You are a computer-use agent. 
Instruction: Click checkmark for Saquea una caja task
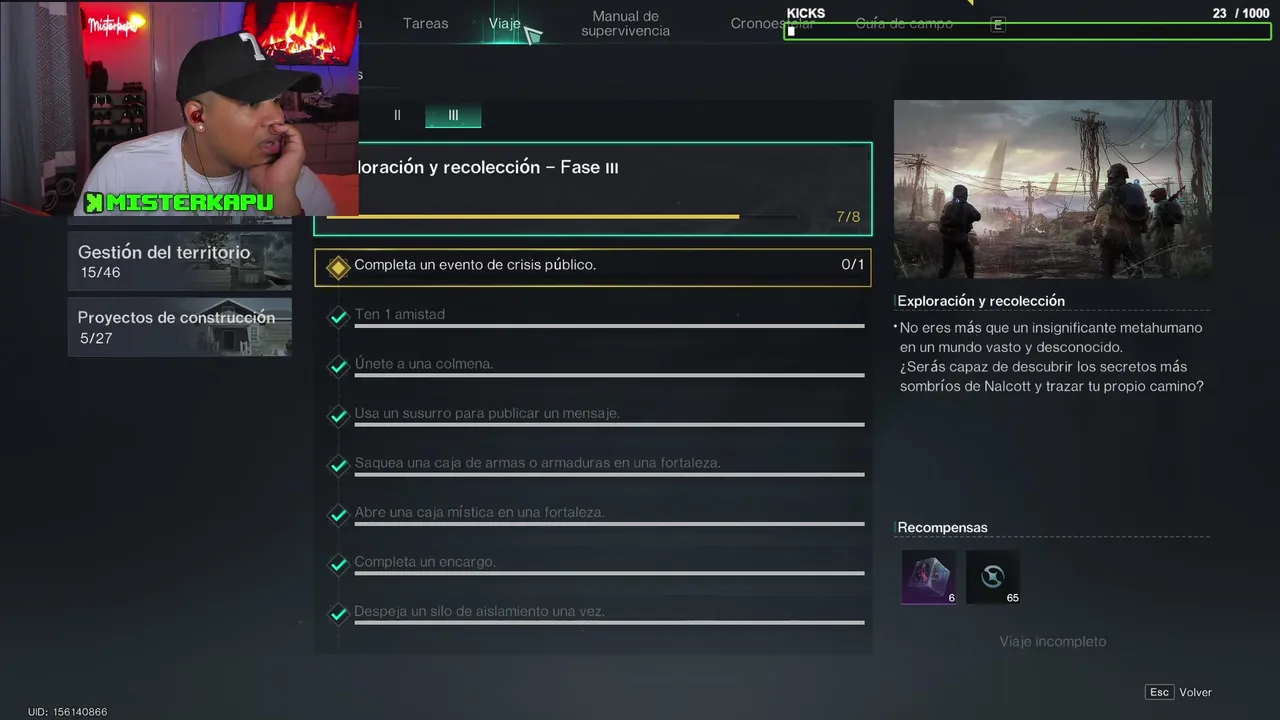click(338, 465)
